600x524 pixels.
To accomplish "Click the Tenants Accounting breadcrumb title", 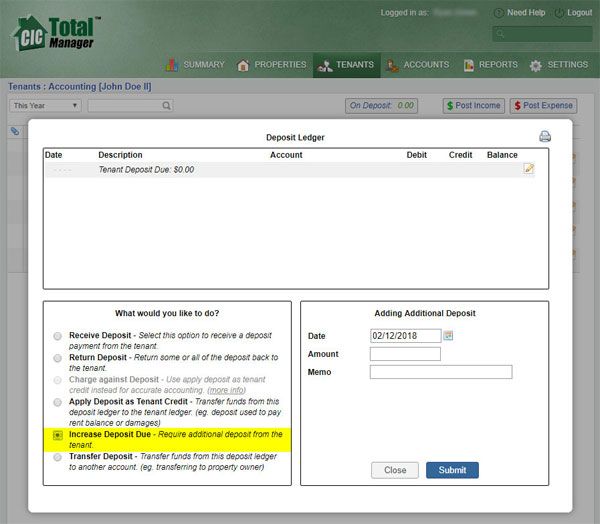I will [x=80, y=87].
